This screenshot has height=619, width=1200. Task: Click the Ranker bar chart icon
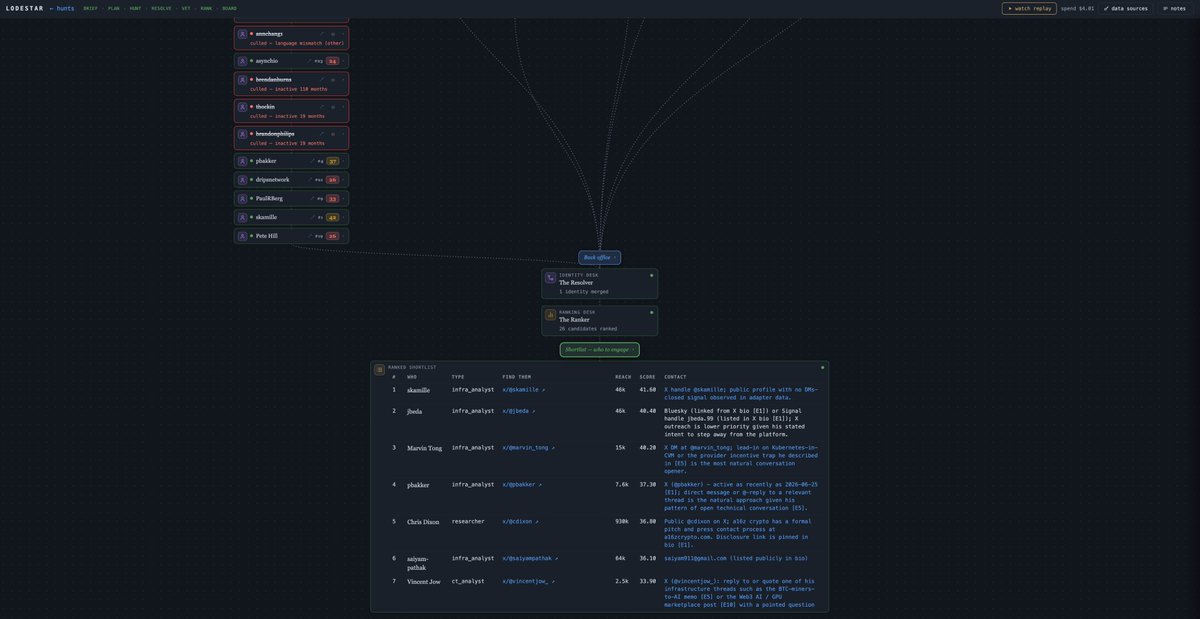click(551, 315)
